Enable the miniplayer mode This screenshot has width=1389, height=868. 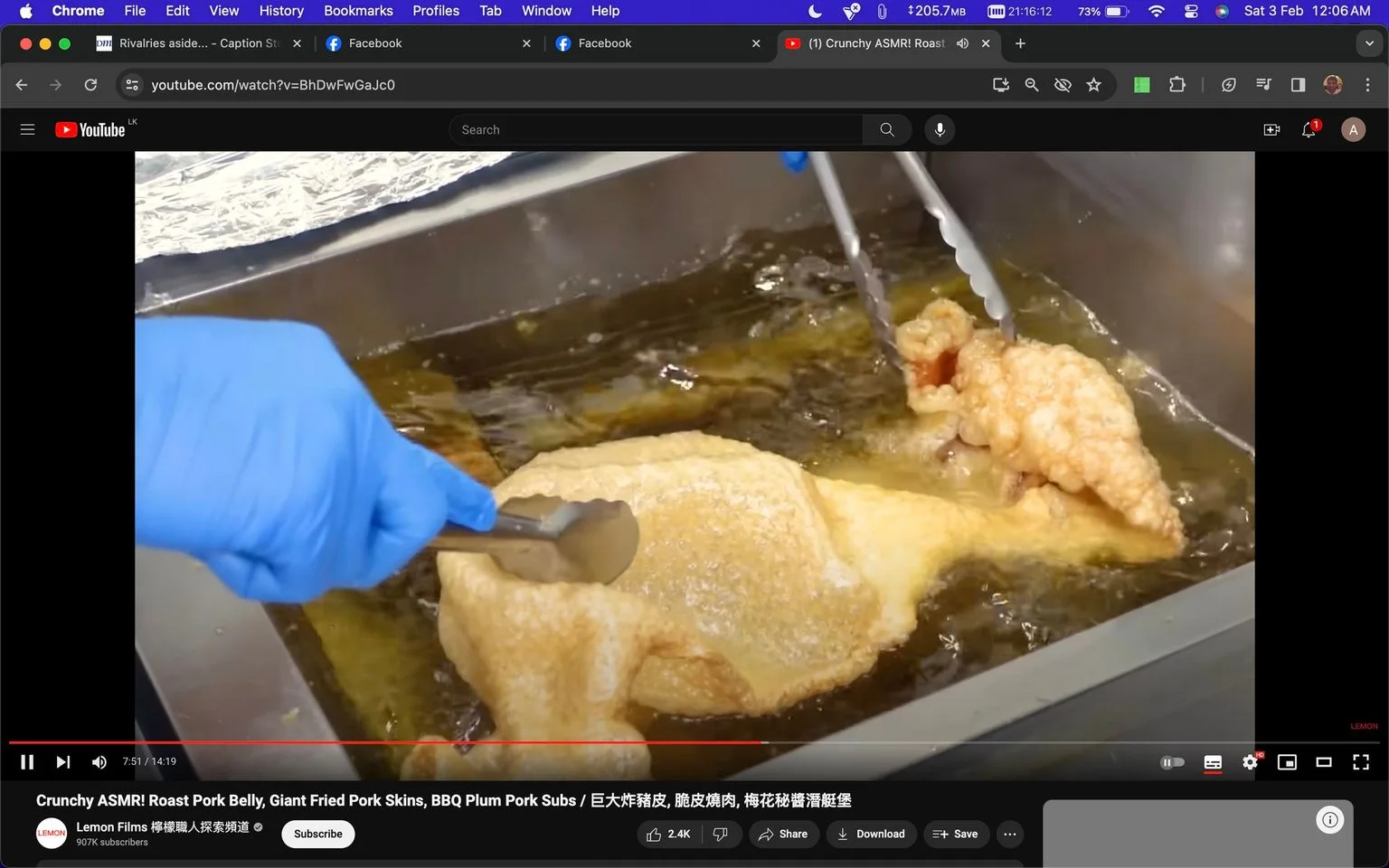click(x=1287, y=762)
